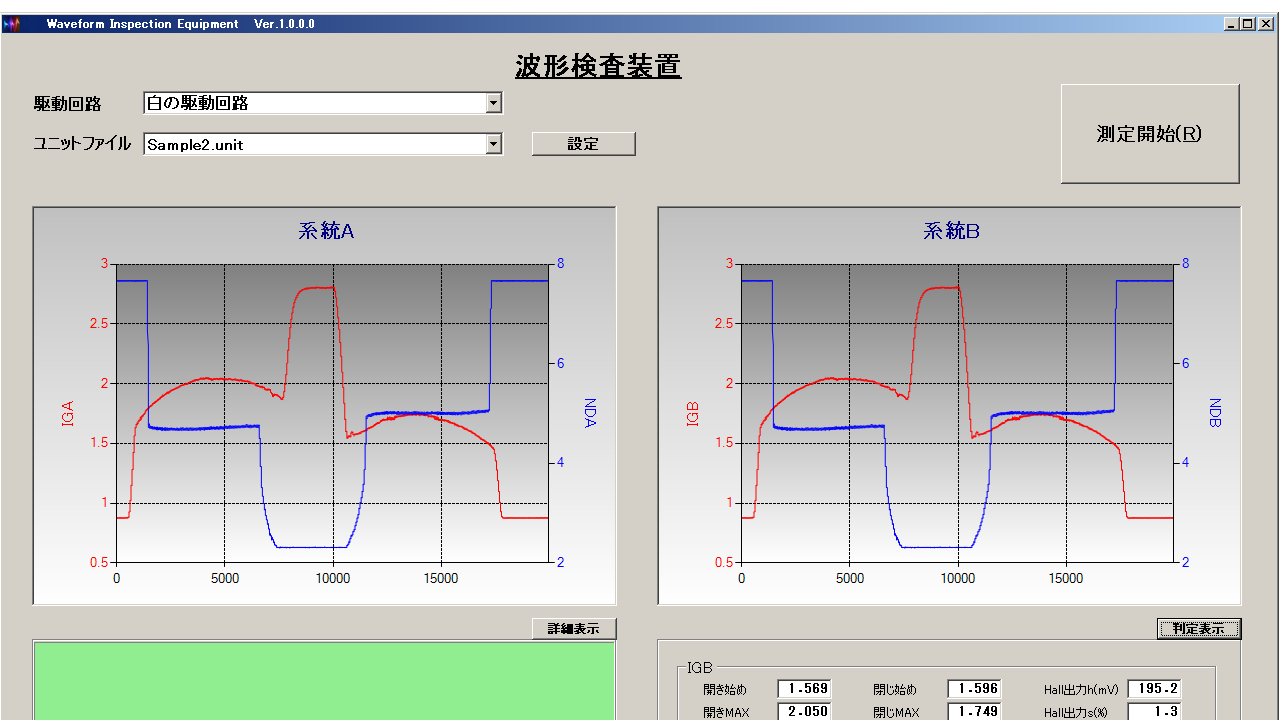Viewport: 1280px width, 720px height.
Task: Open the 駆動回路 dropdown arrow
Action: pos(493,103)
